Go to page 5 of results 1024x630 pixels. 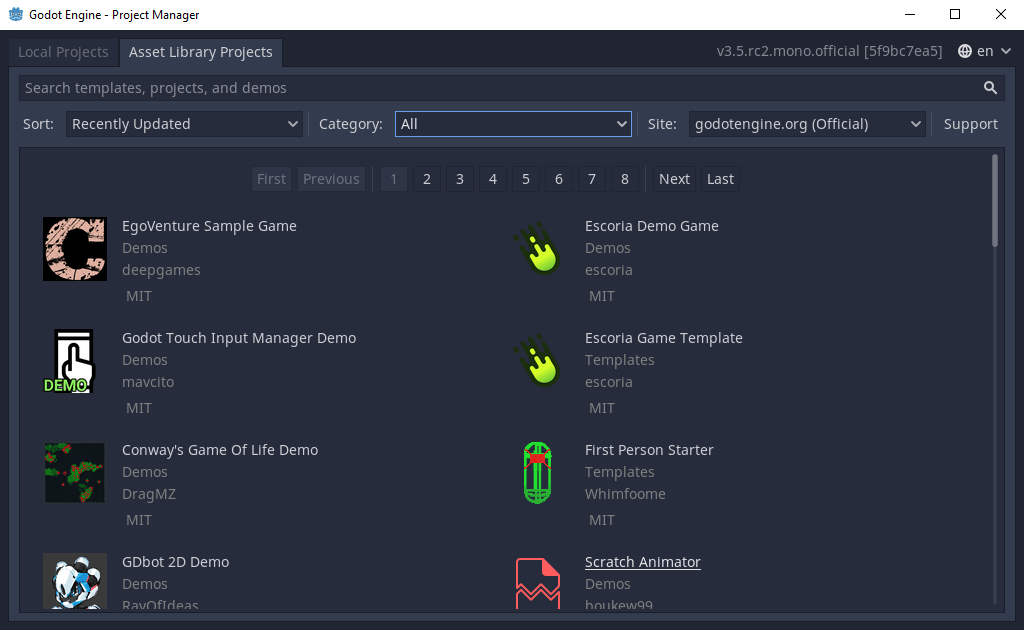tap(525, 178)
